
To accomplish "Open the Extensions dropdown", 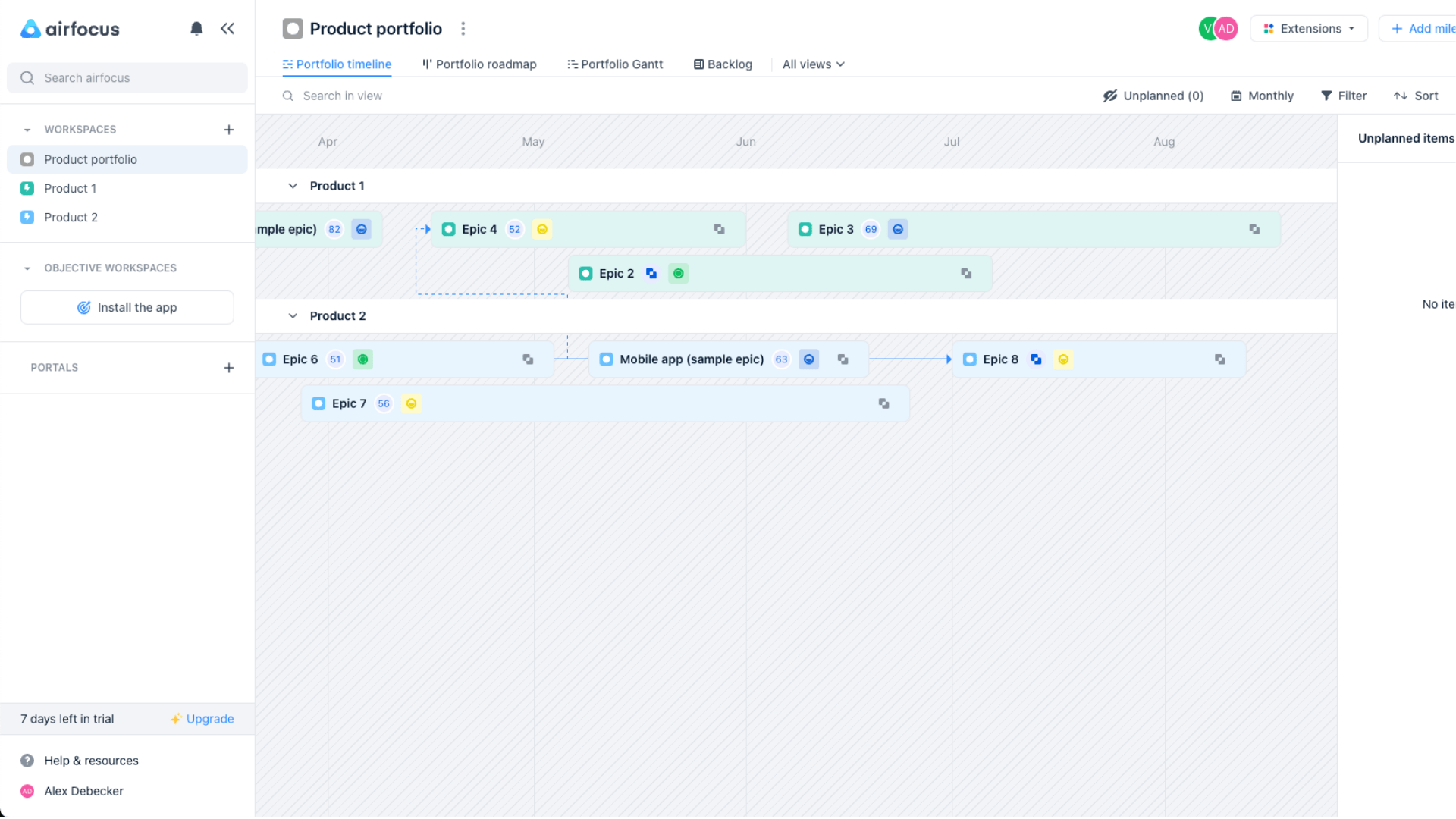I will (1309, 29).
